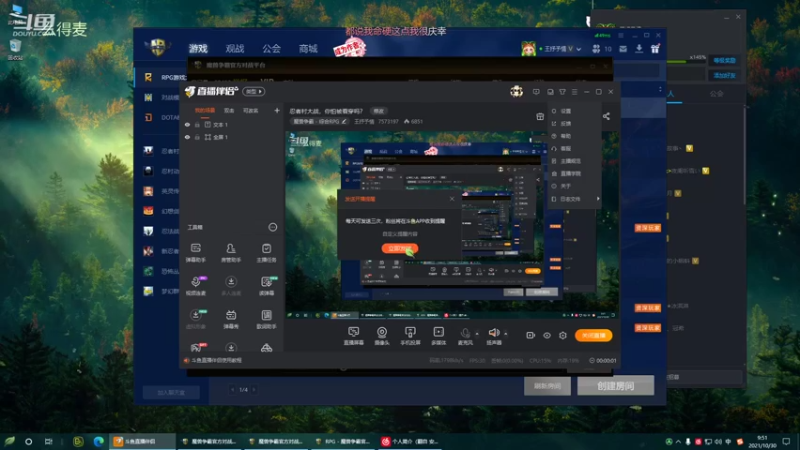Screen dimensions: 800x450
Task: Open the 歌词助手 tool icon
Action: [x=266, y=319]
